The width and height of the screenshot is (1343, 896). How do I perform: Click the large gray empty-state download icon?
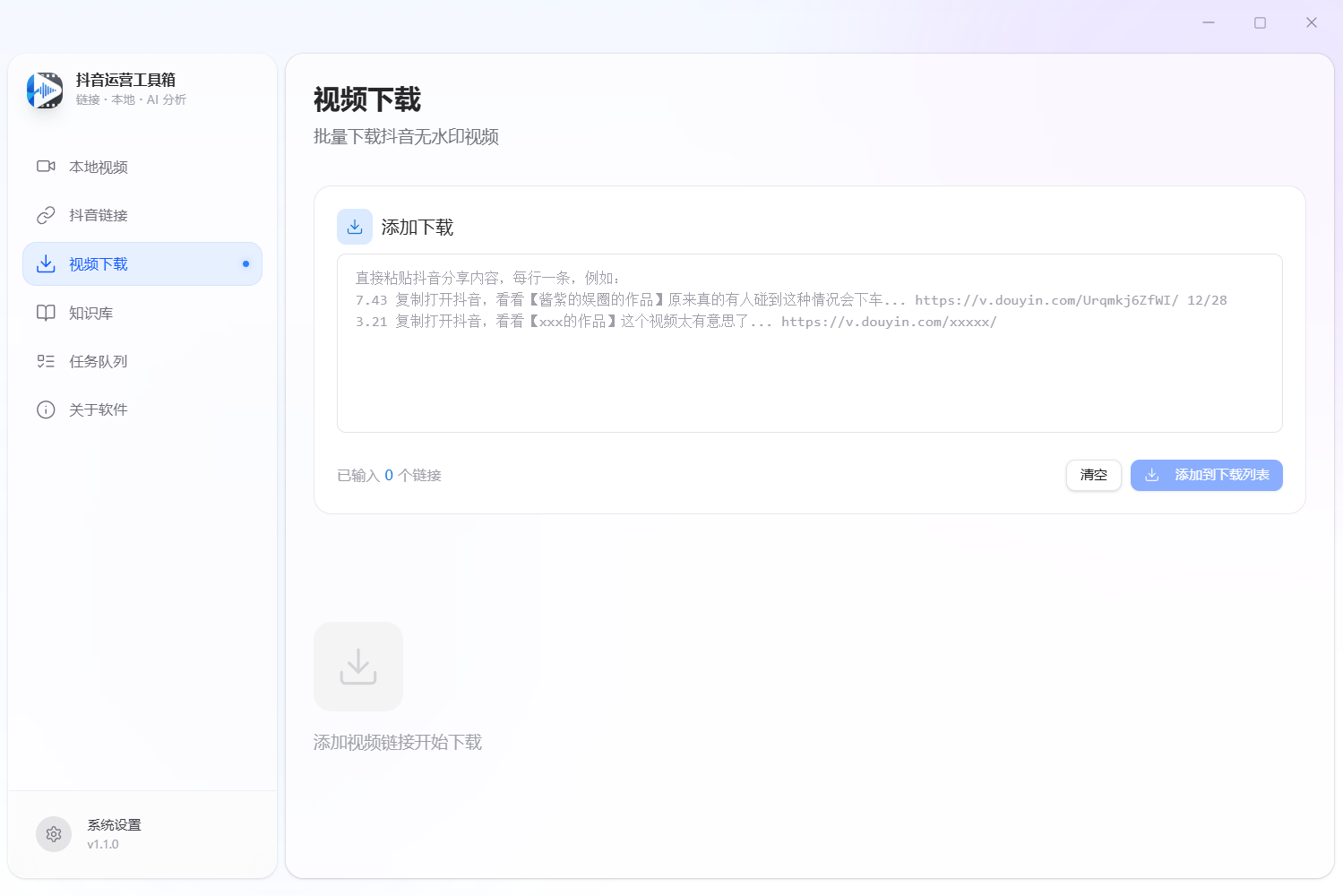[358, 667]
